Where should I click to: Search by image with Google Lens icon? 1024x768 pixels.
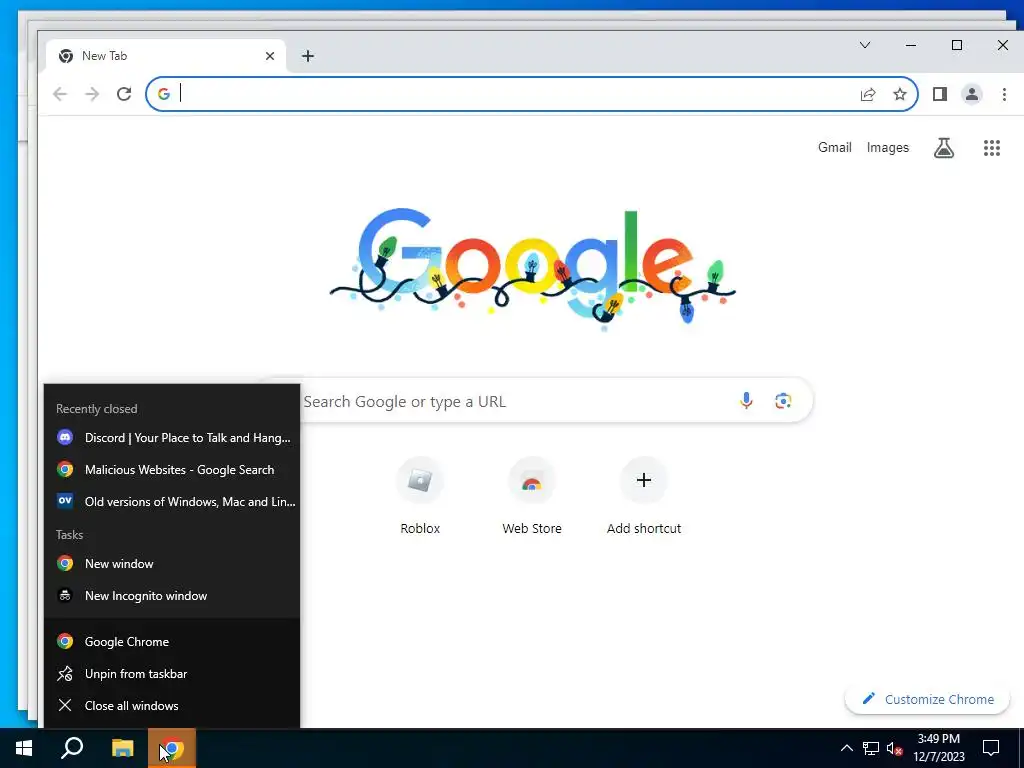click(783, 400)
